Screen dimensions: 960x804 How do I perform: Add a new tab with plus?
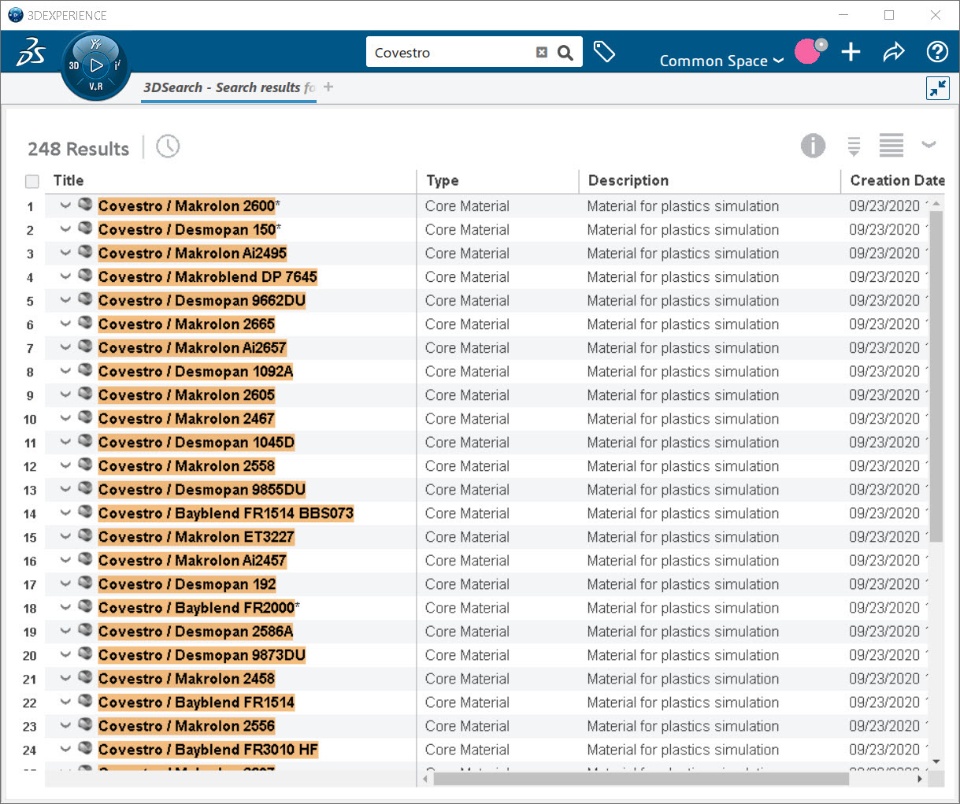328,87
